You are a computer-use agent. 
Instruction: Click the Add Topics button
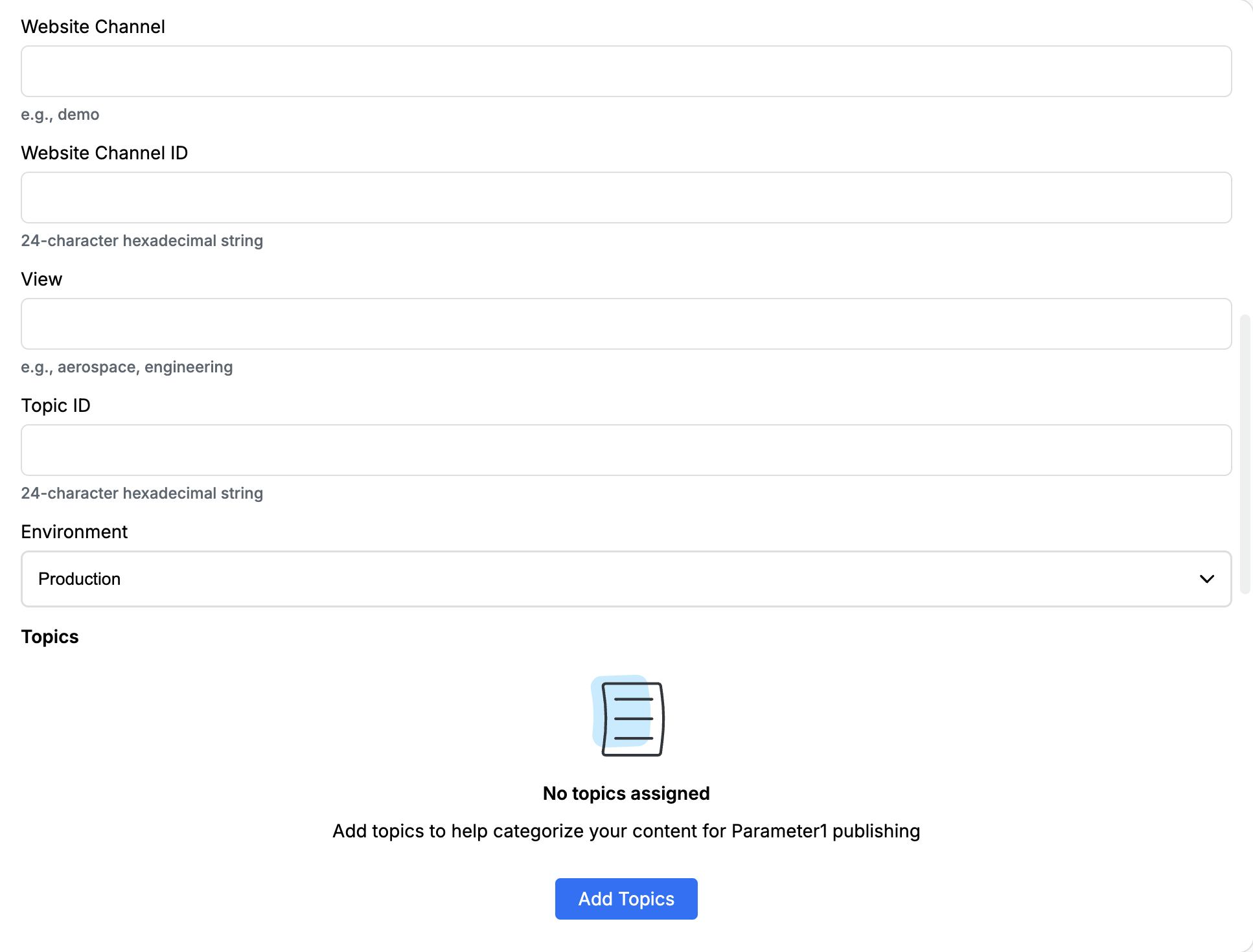[x=626, y=899]
